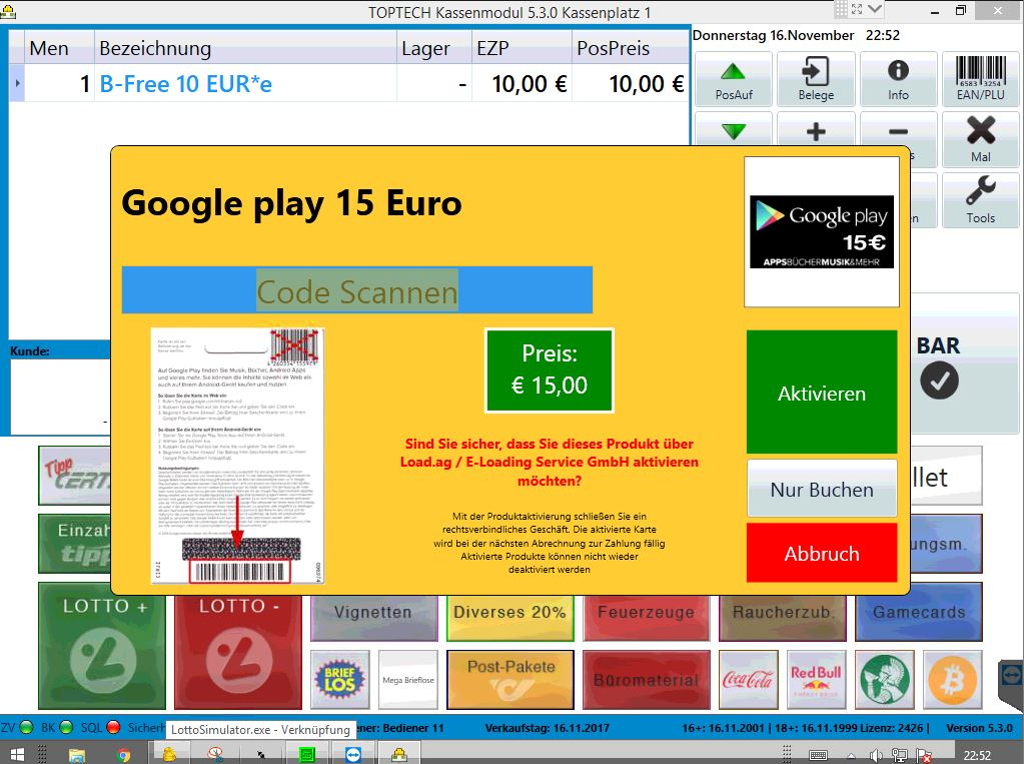Image resolution: width=1024 pixels, height=764 pixels.
Task: Click the PosAuf green up arrow
Action: [733, 80]
